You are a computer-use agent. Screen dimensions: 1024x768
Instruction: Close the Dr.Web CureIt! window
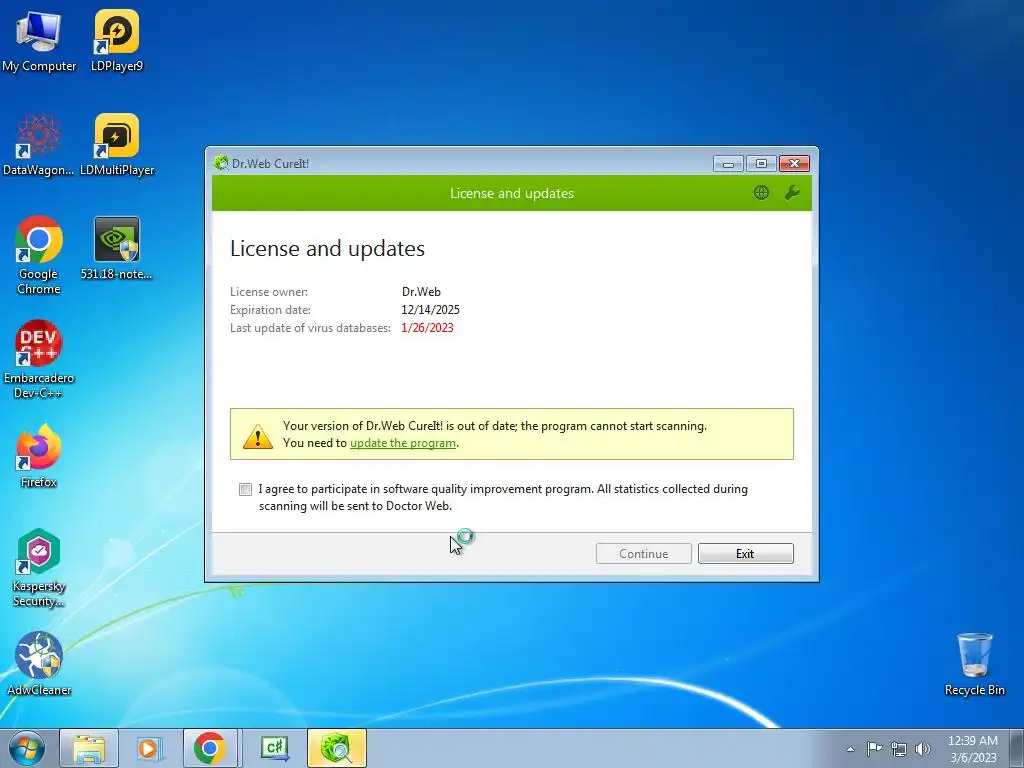tap(794, 163)
